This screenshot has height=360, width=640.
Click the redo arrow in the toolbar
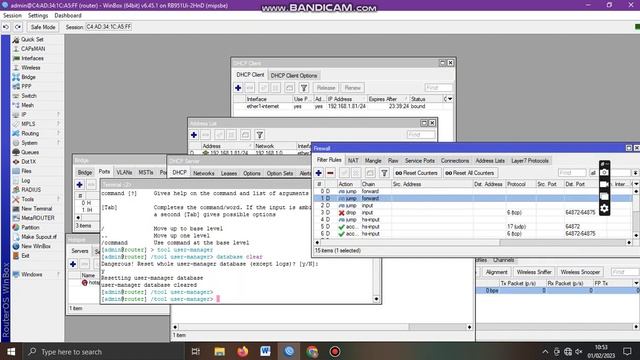[18, 27]
